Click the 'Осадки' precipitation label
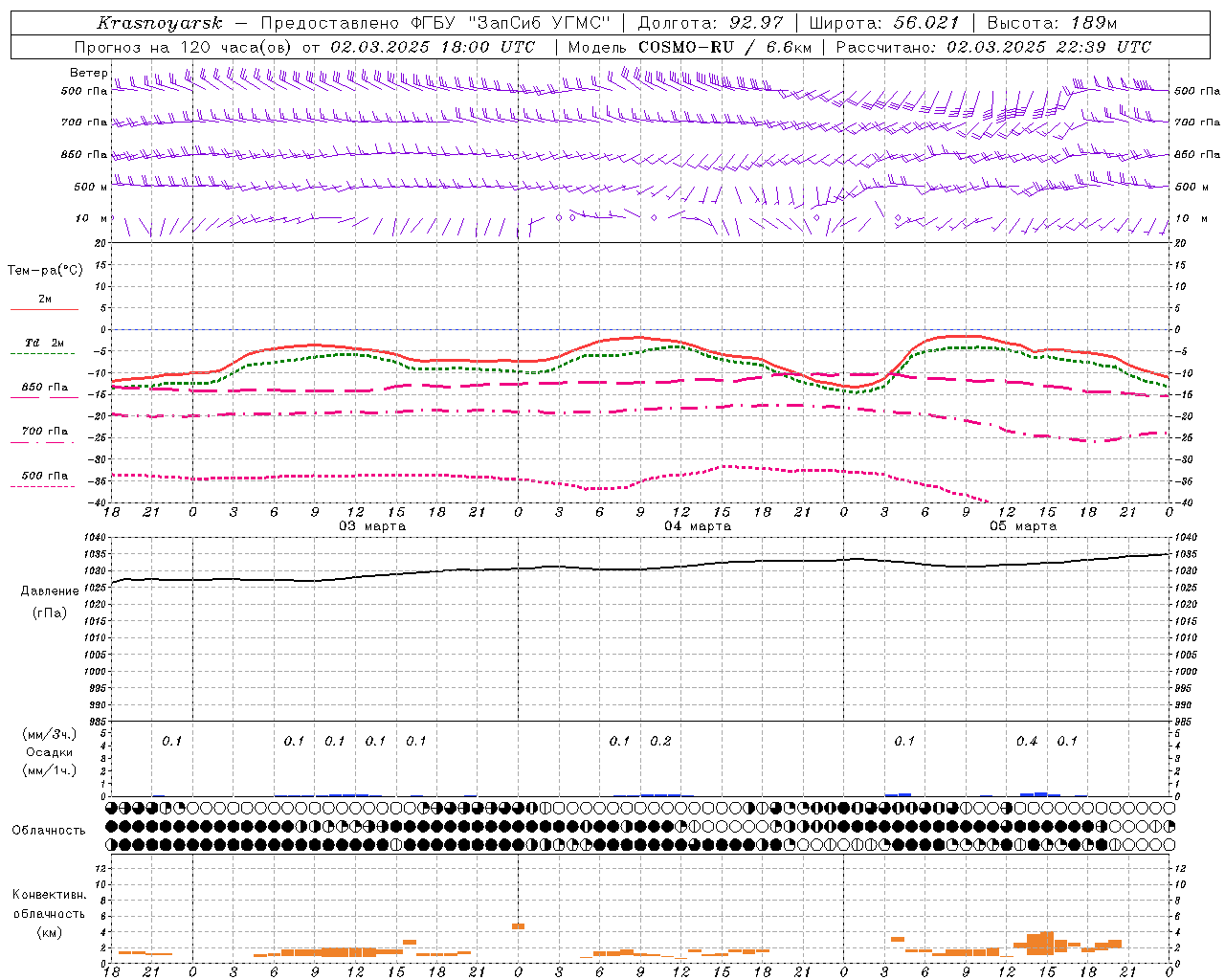Viewport: 1225px width, 980px height. tap(50, 752)
